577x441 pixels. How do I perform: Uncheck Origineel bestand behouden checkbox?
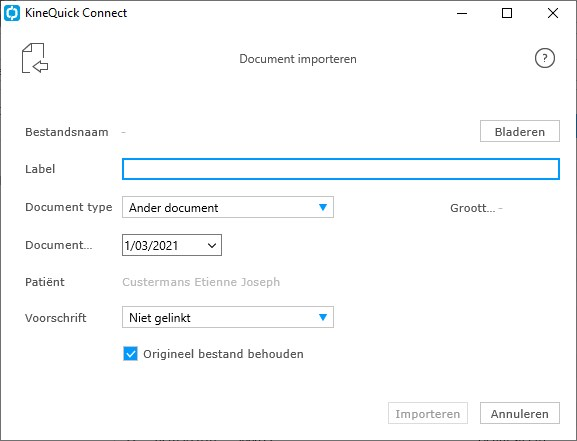(130, 354)
